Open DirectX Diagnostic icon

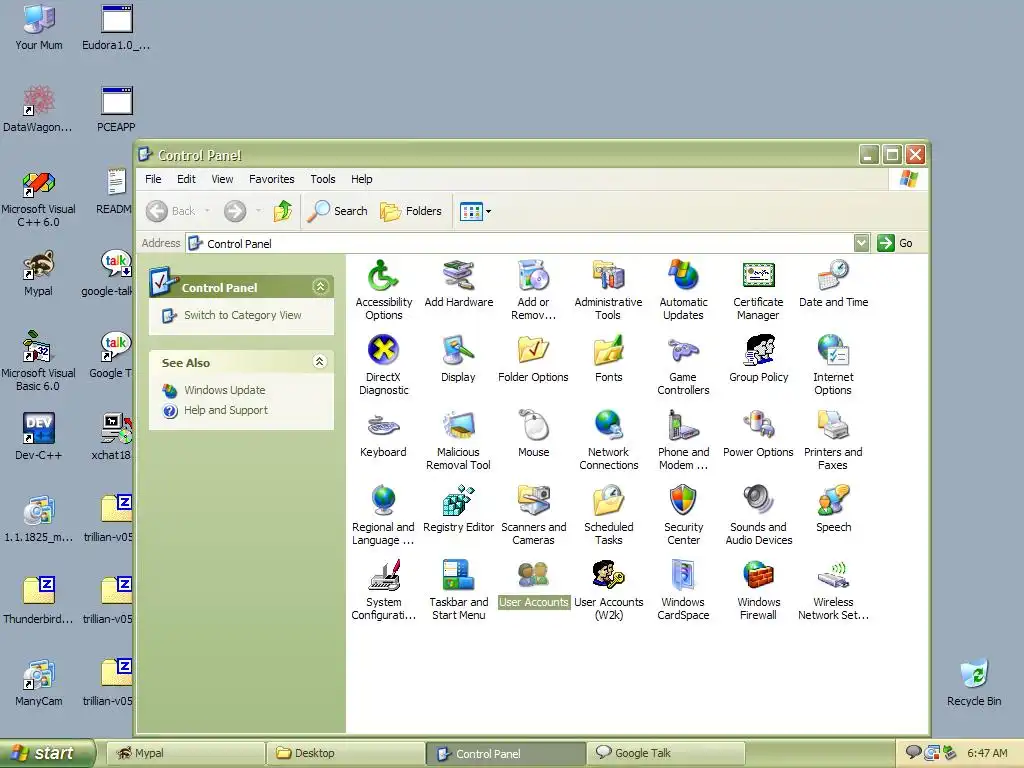point(383,365)
